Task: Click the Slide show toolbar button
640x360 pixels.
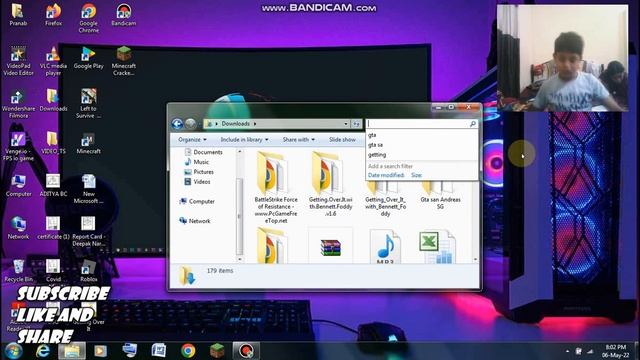Action: coord(342,140)
